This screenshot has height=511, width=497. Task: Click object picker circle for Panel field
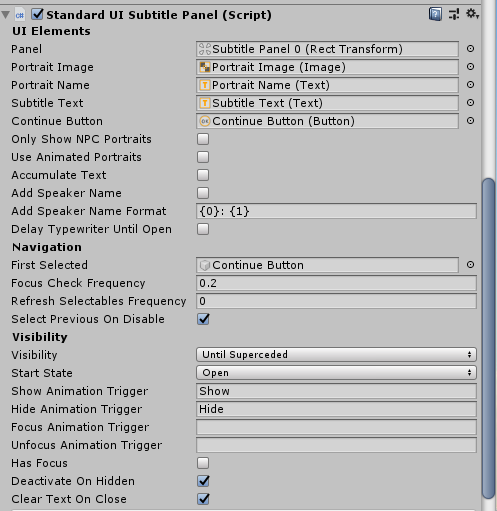[x=470, y=49]
